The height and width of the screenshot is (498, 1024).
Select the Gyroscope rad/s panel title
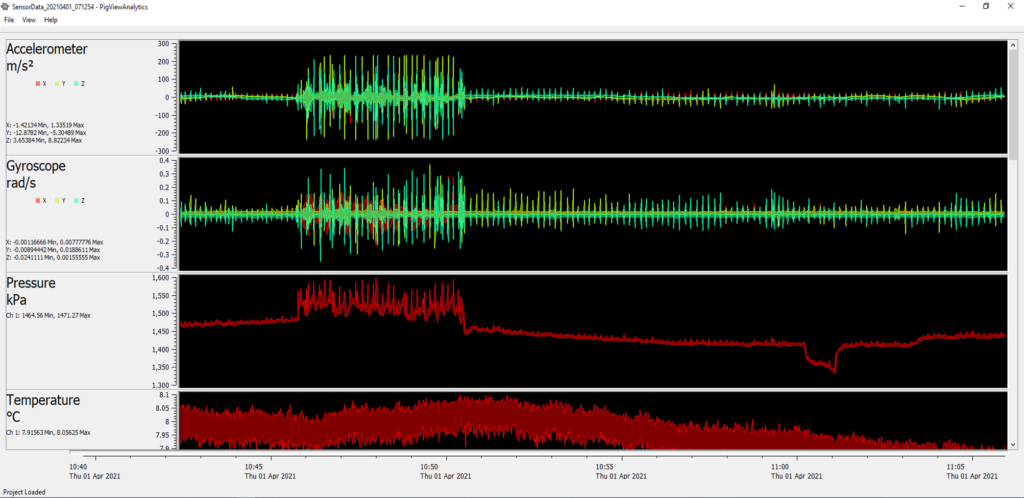coord(36,174)
